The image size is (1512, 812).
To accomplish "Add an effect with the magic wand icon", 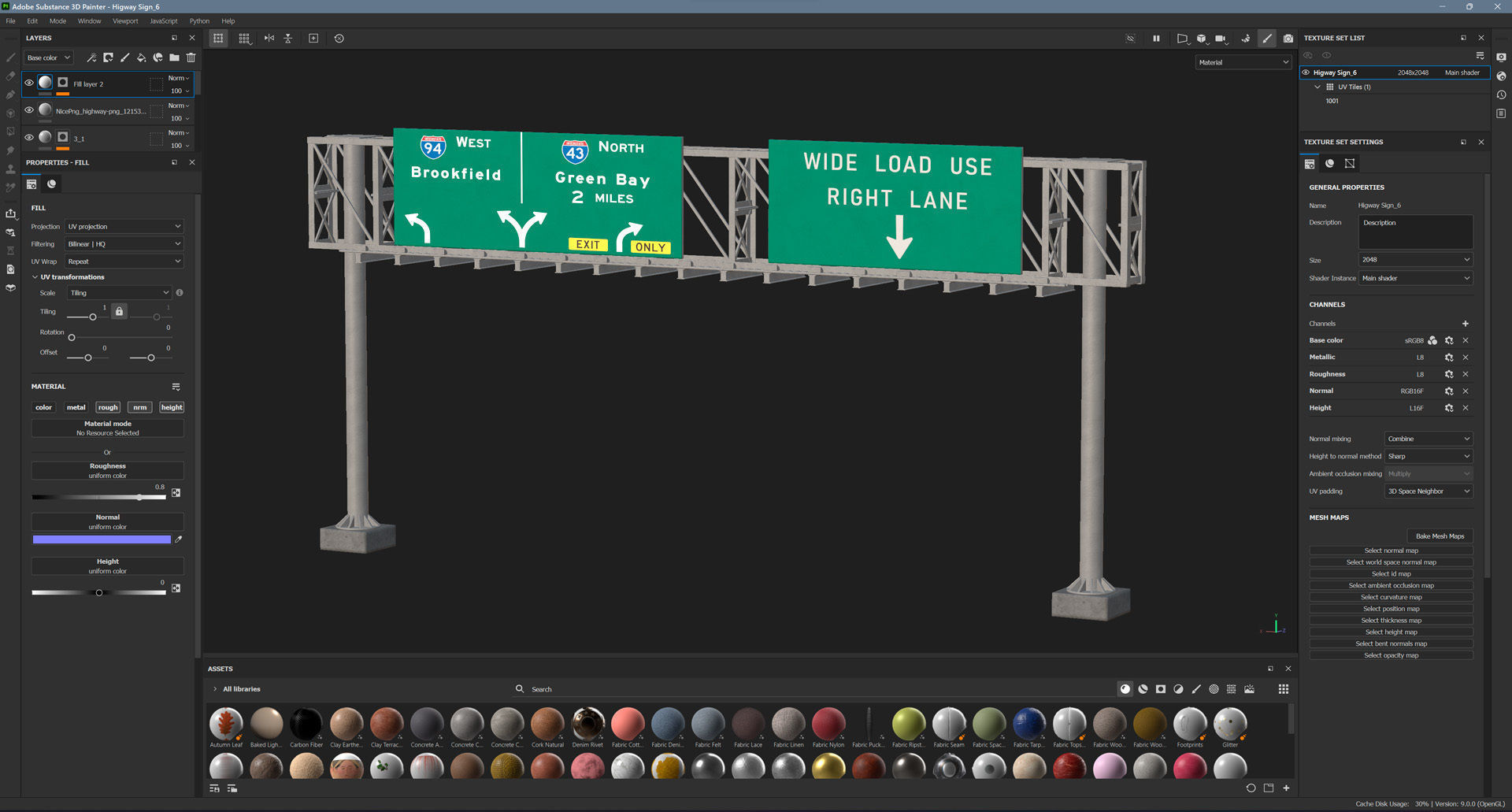I will [x=91, y=57].
